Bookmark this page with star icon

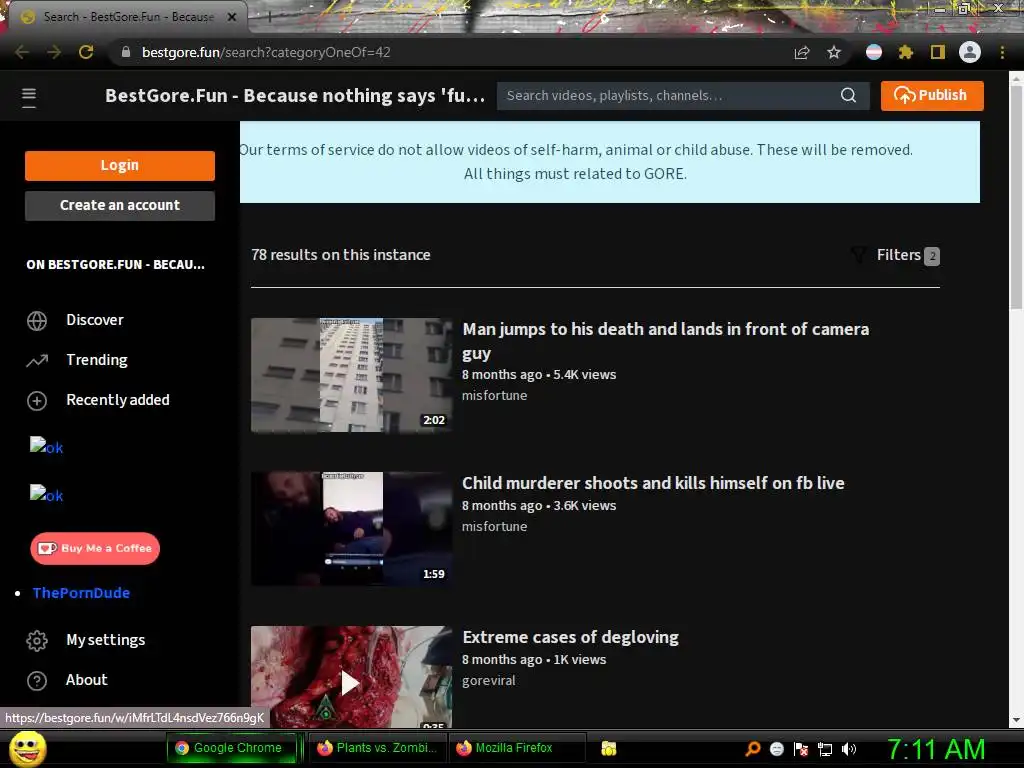coord(834,52)
